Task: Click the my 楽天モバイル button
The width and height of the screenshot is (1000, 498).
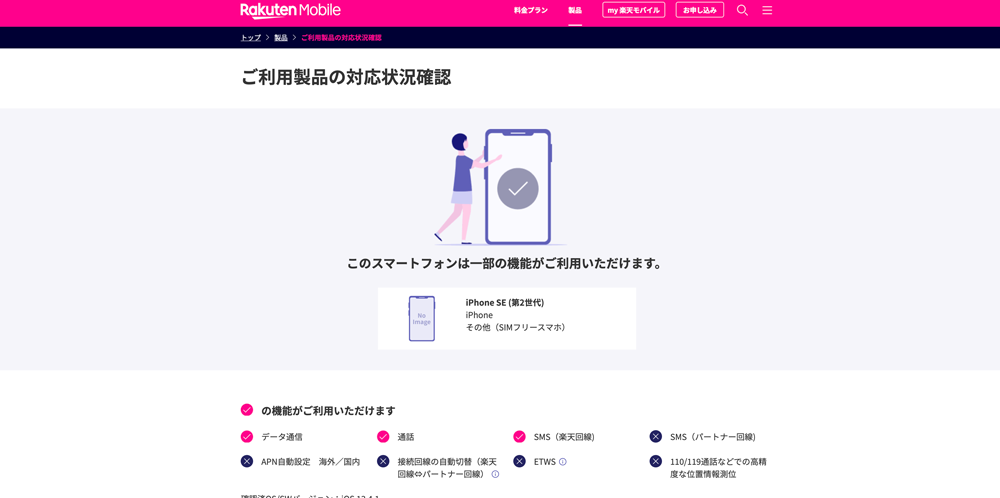Action: click(633, 10)
